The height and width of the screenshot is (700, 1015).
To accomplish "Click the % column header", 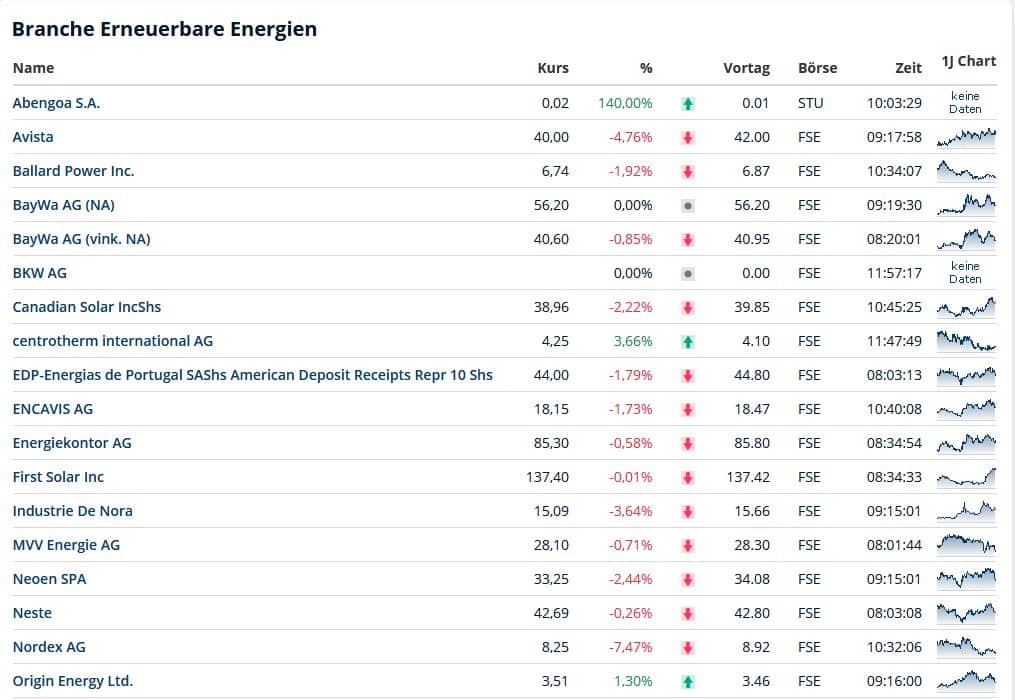I will tap(646, 68).
